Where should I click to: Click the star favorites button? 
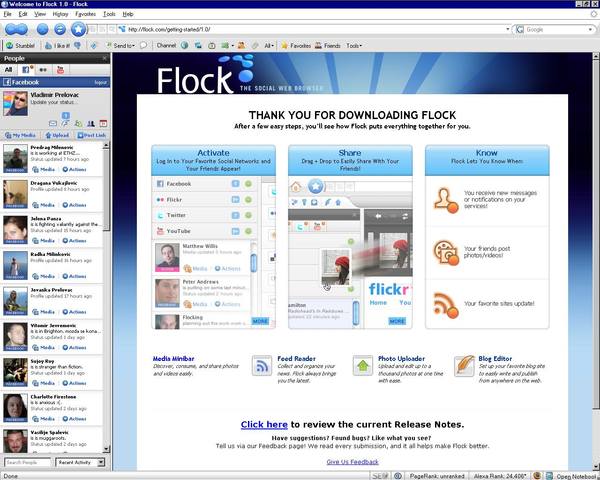tap(78, 29)
